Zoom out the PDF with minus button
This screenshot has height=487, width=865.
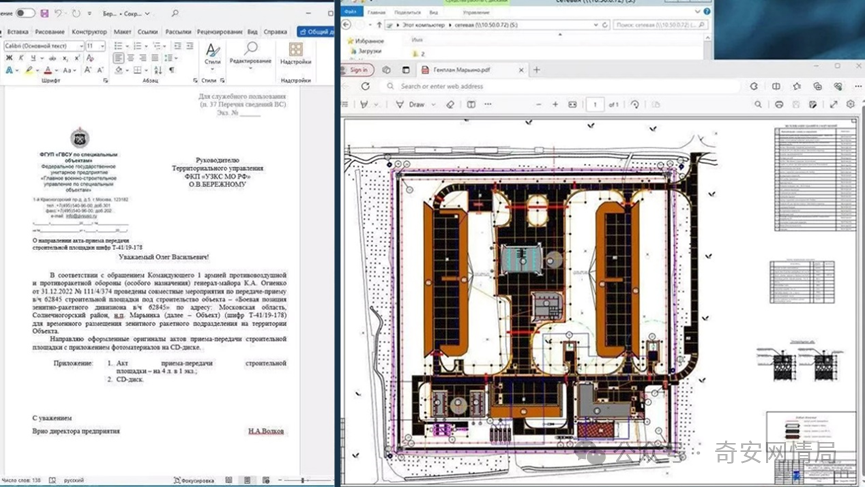coord(538,104)
